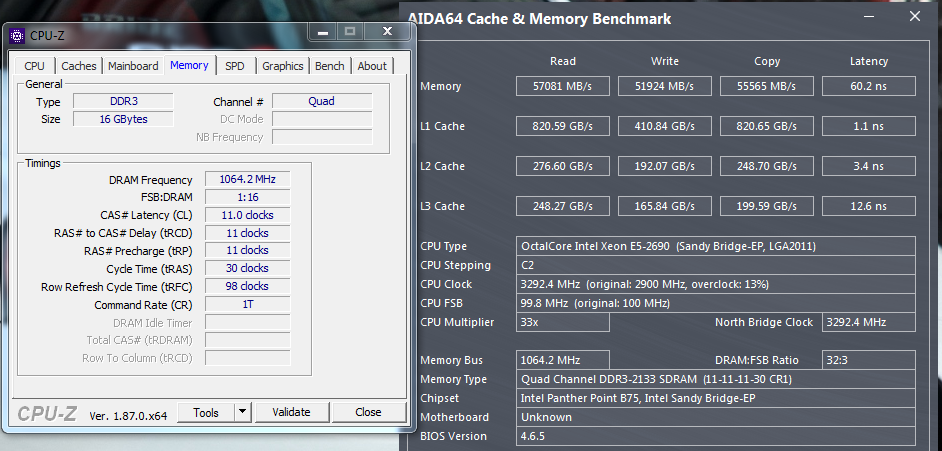Viewport: 942px width, 451px height.
Task: Click the tRFC value 98 clocks
Action: click(248, 286)
